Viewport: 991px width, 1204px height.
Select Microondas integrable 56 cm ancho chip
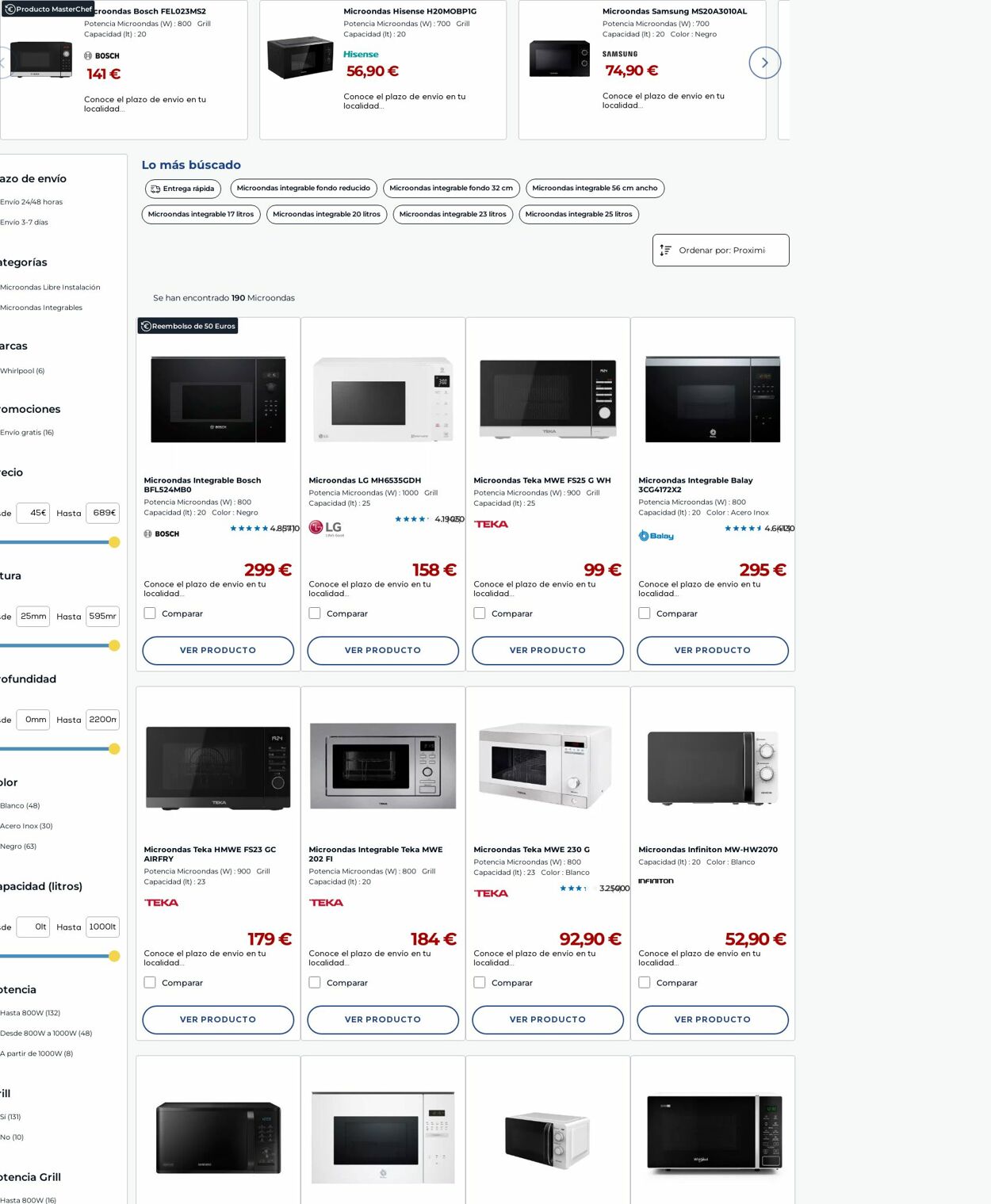tap(595, 189)
